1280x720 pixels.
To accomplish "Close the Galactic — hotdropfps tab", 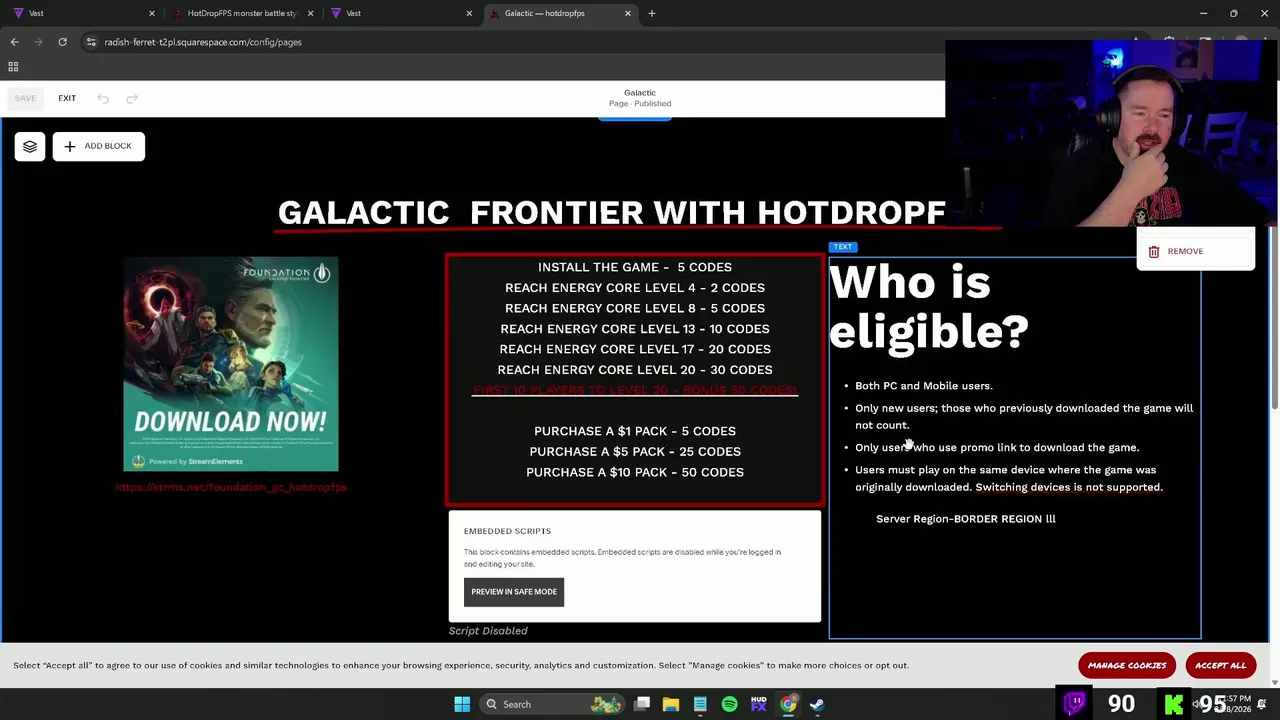I will click(628, 13).
